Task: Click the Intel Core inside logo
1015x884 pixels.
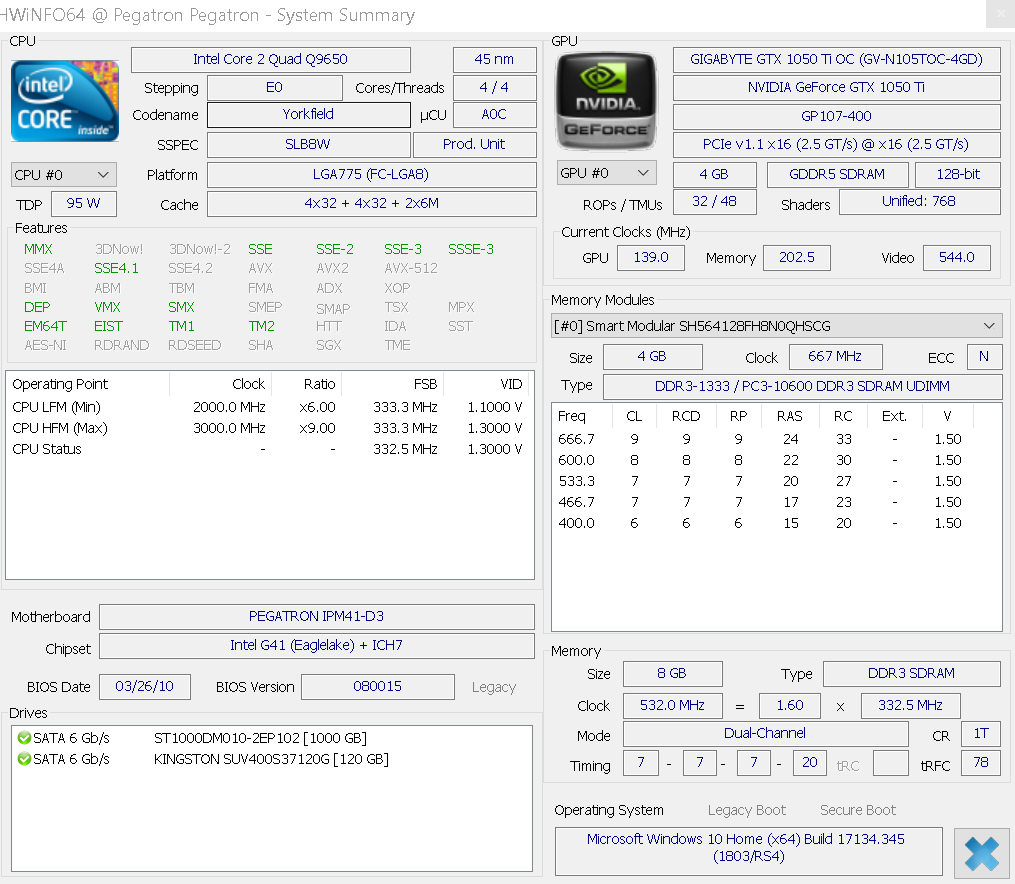Action: (65, 101)
